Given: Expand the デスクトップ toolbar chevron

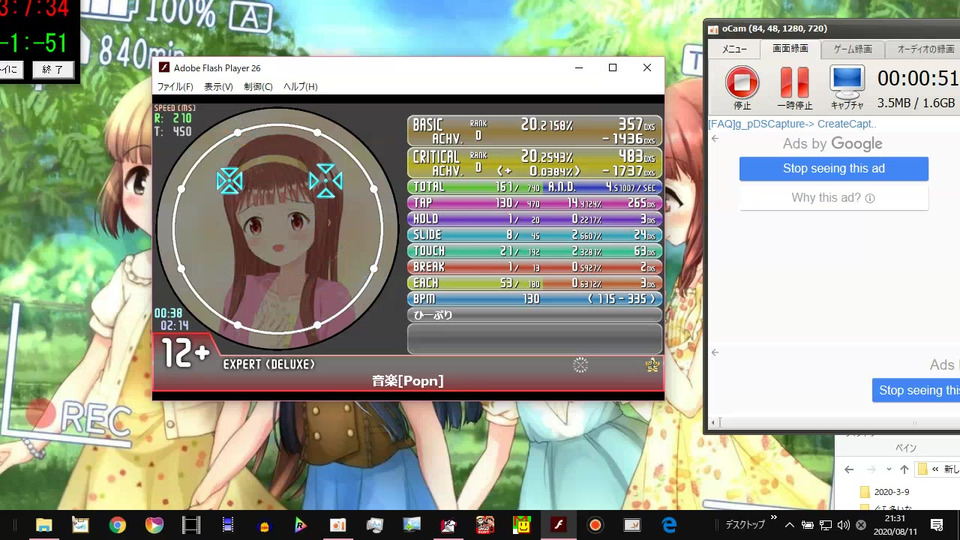Looking at the screenshot, I should [774, 518].
